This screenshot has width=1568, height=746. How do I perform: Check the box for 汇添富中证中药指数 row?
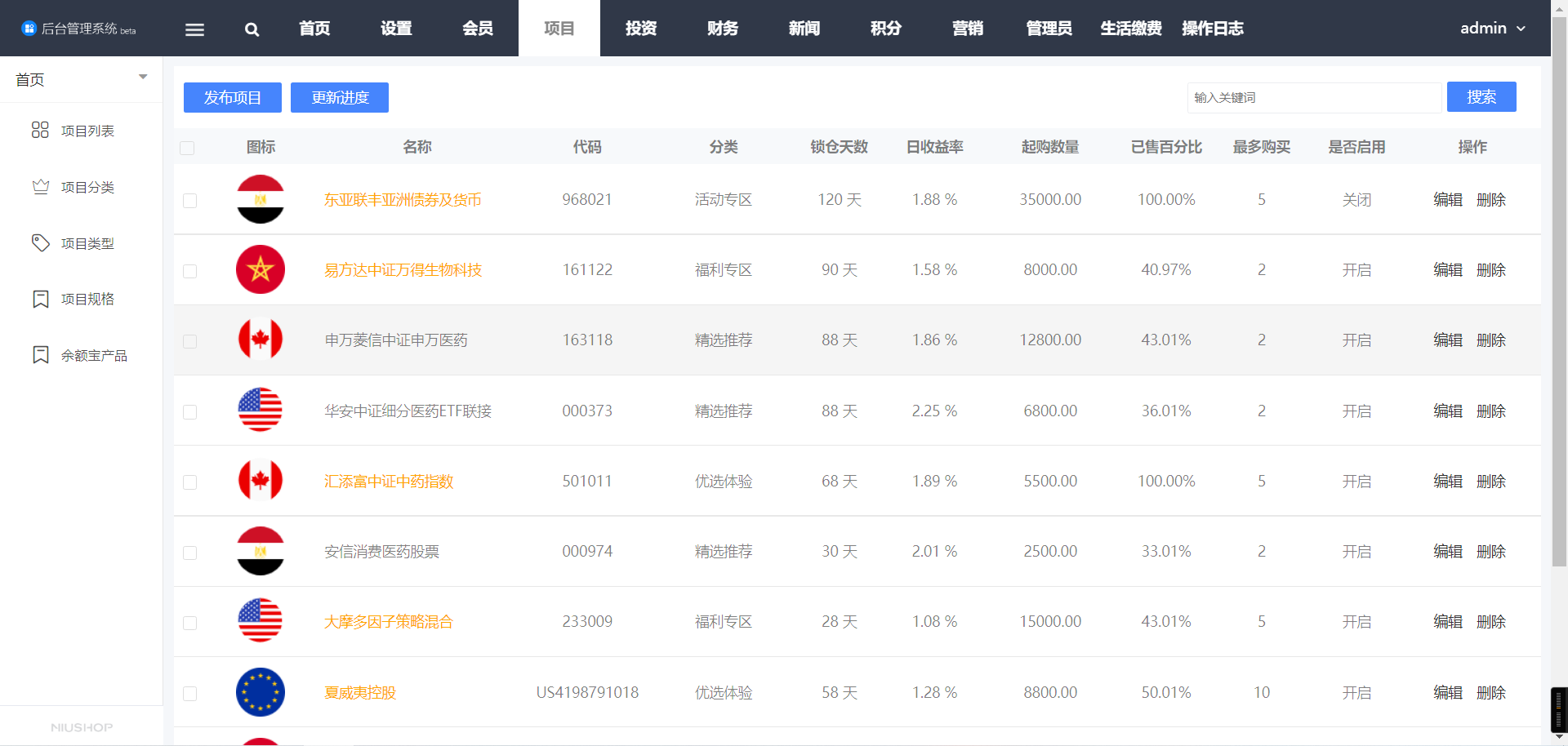pyautogui.click(x=190, y=482)
